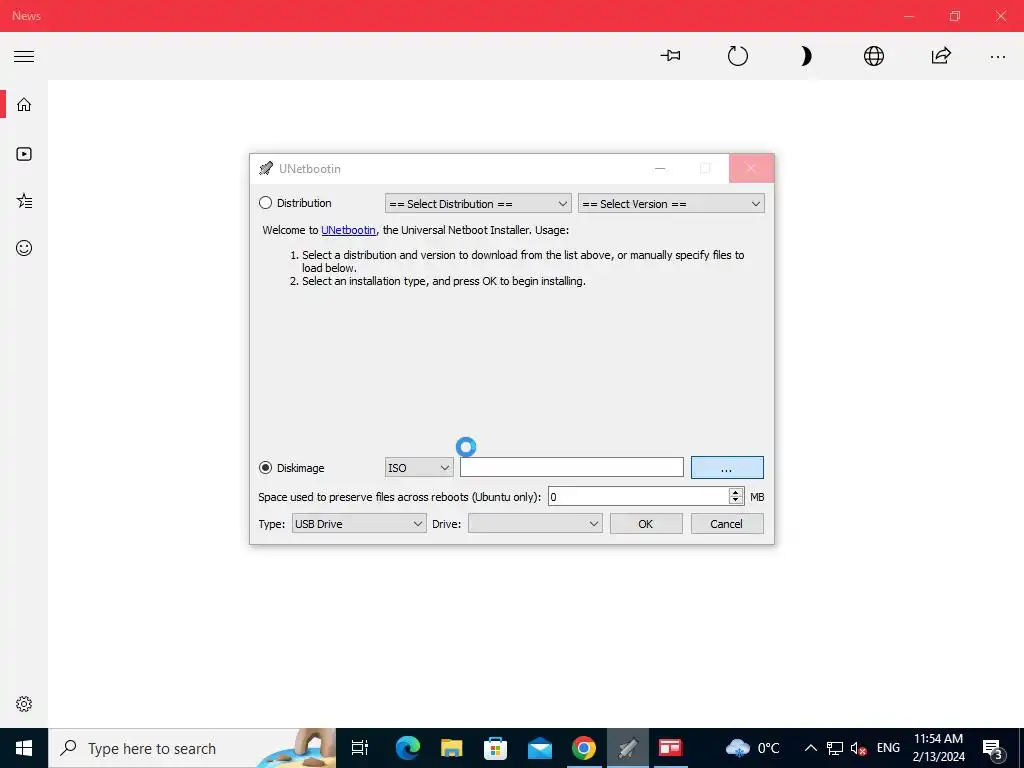
Task: Click the persistence space MB field
Action: 638,497
